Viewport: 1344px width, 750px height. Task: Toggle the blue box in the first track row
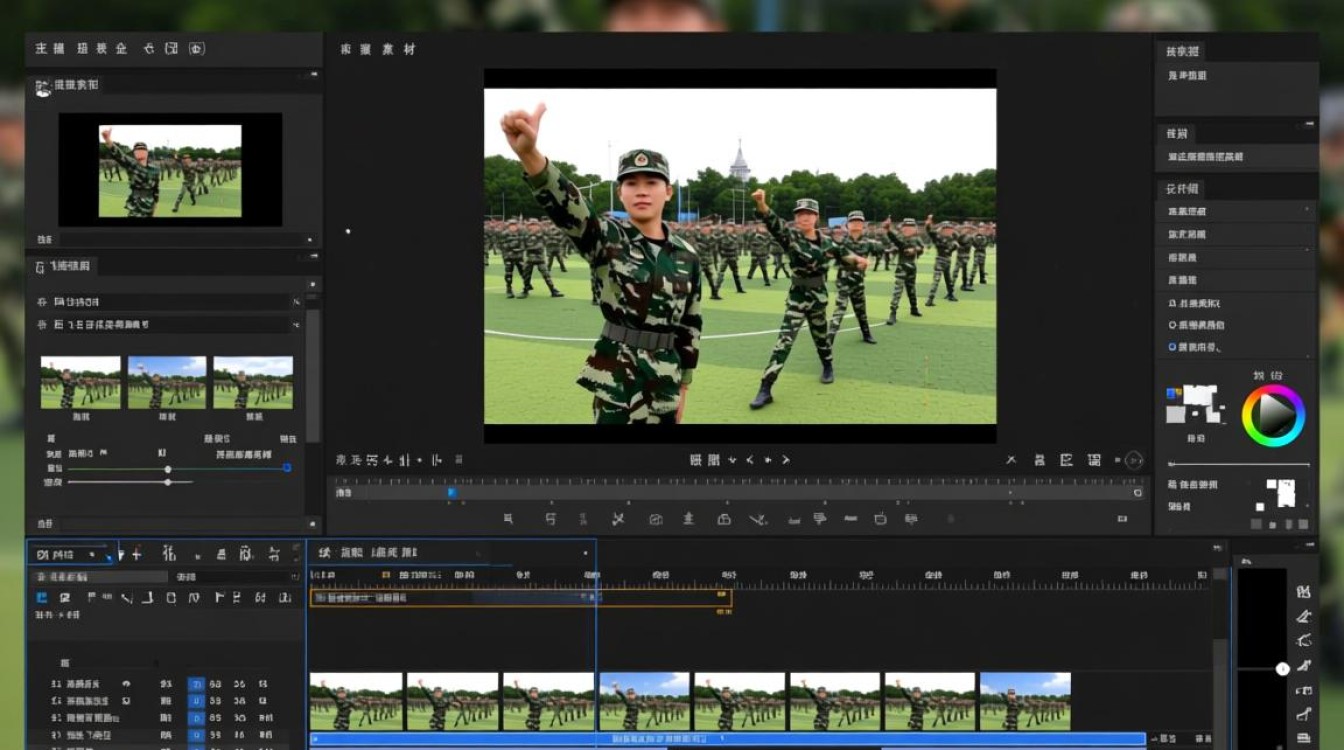(196, 684)
